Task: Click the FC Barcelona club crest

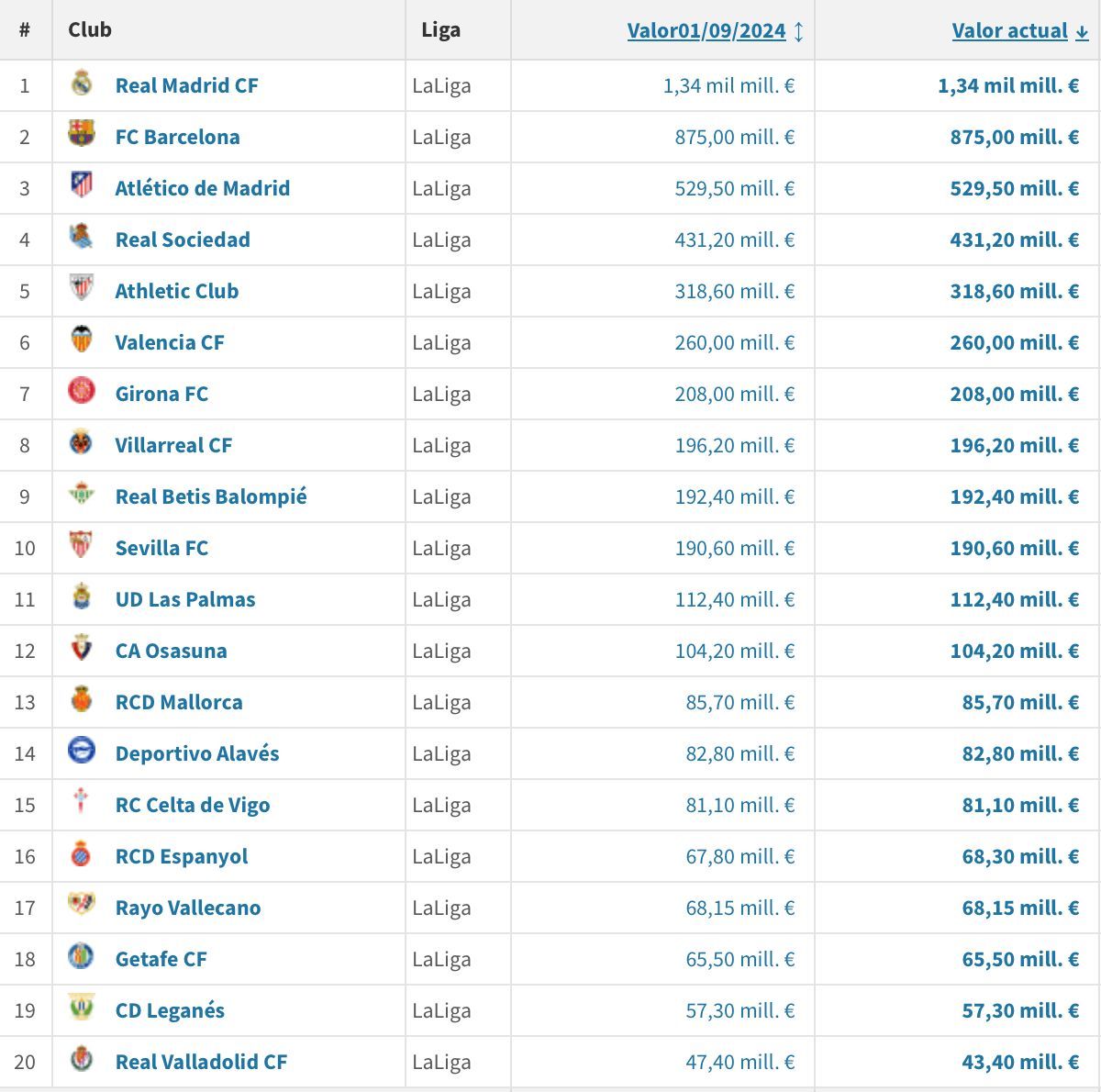Action: 83,137
